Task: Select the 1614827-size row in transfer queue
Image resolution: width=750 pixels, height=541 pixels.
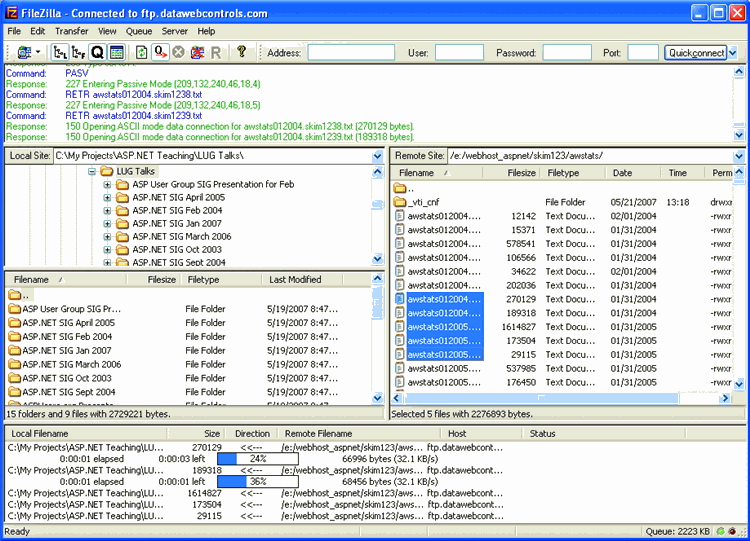Action: 255,493
